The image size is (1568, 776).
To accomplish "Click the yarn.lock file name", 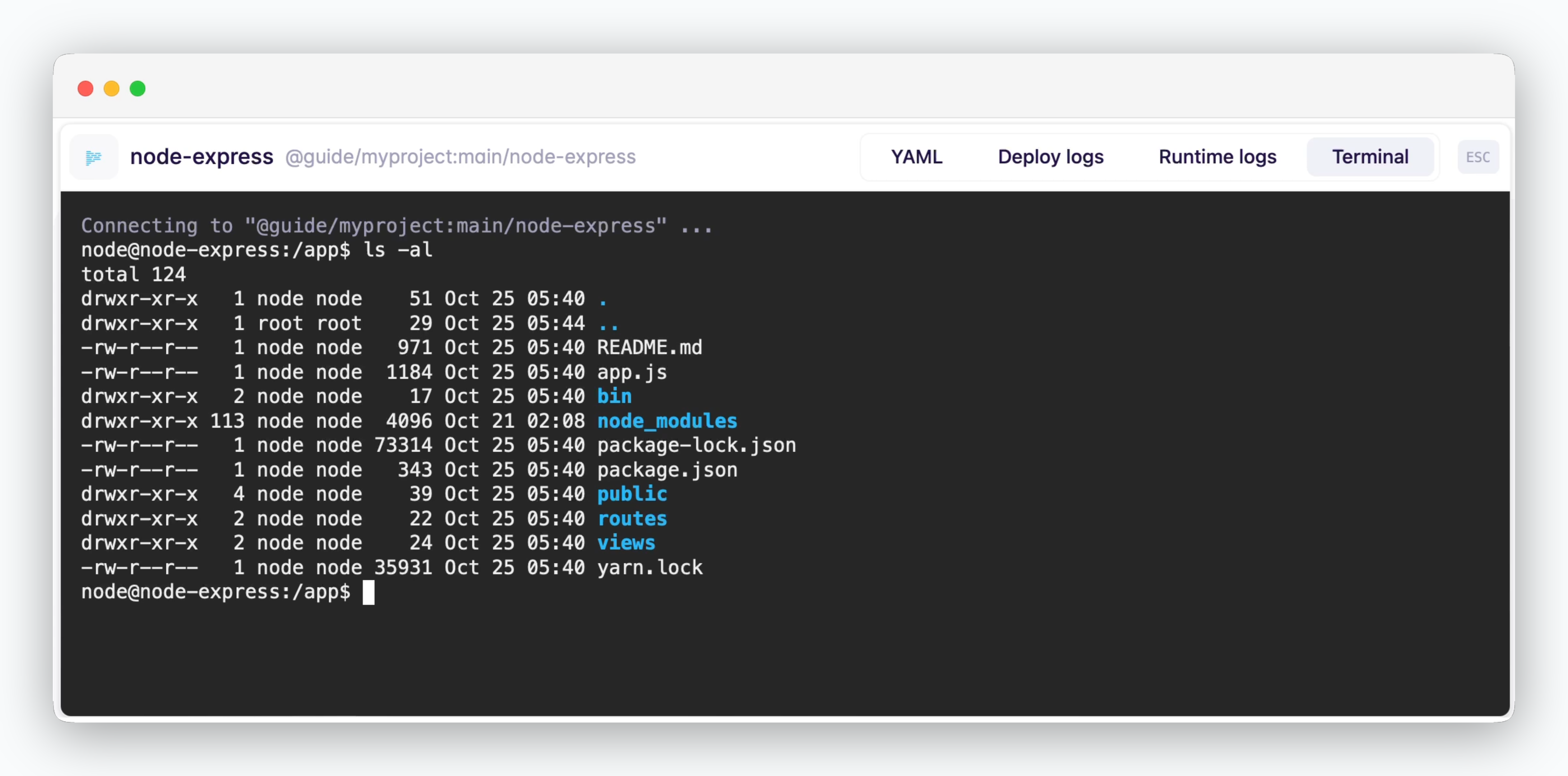I will coord(649,568).
